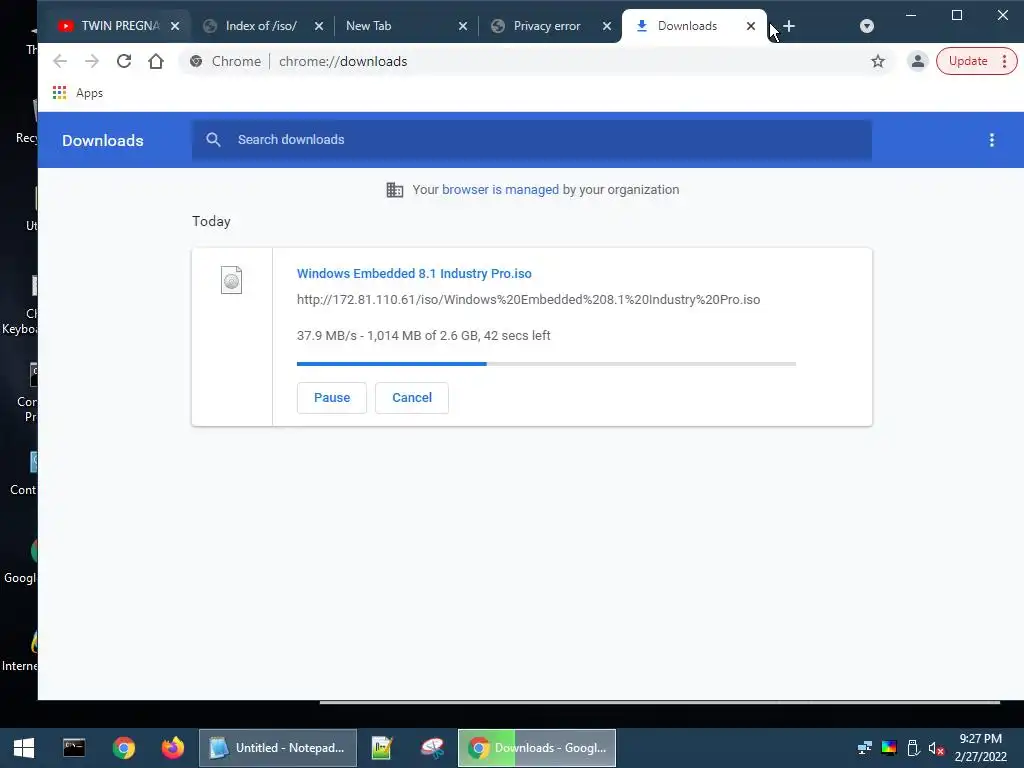Image resolution: width=1024 pixels, height=768 pixels.
Task: Click the download progress bar
Action: click(546, 364)
